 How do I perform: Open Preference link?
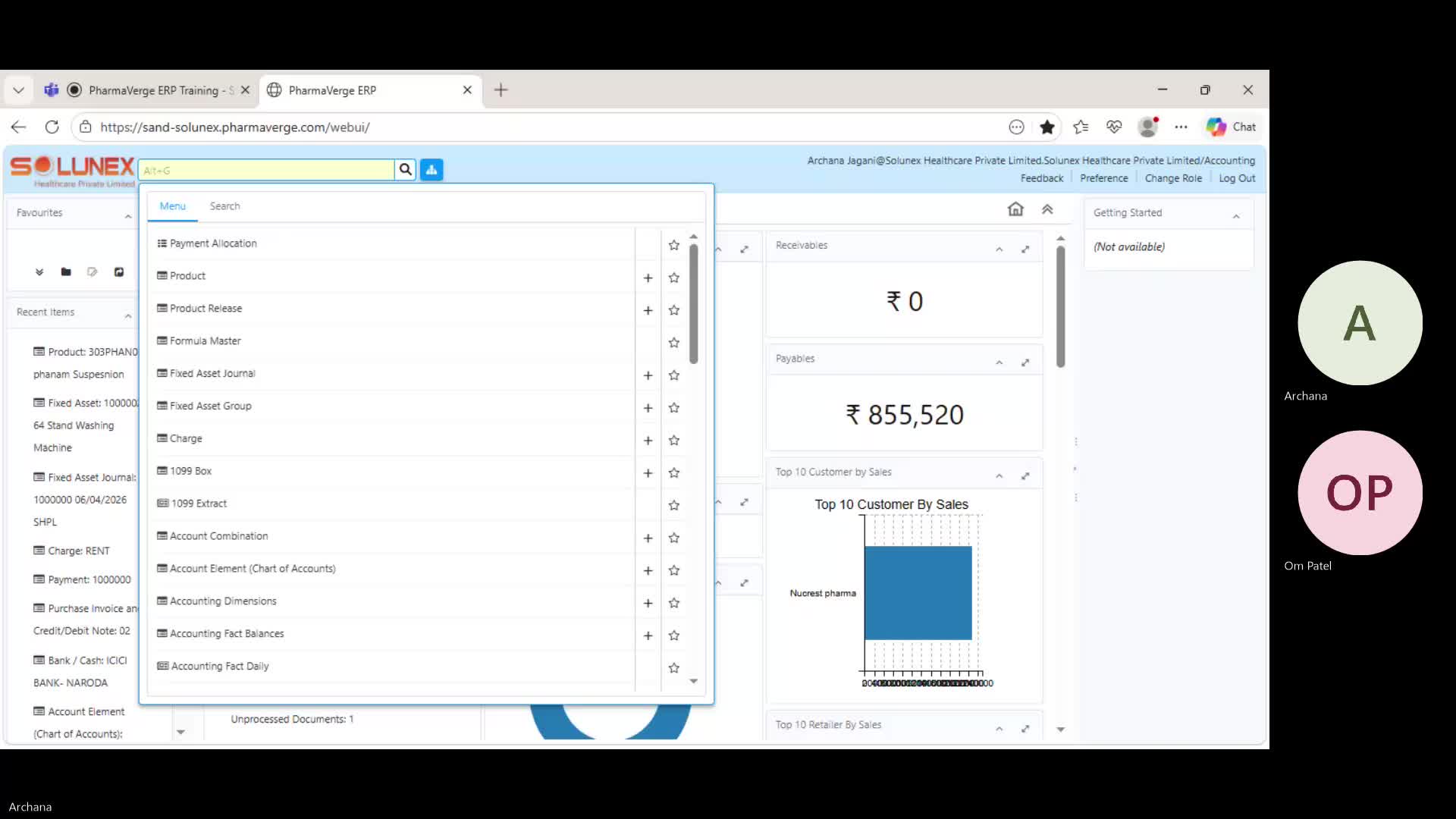click(1103, 178)
